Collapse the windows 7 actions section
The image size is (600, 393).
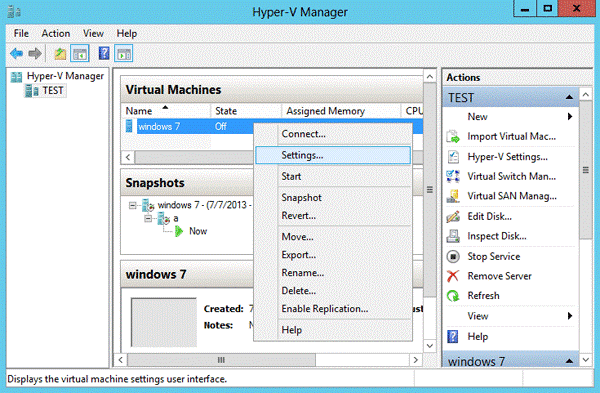(x=569, y=361)
